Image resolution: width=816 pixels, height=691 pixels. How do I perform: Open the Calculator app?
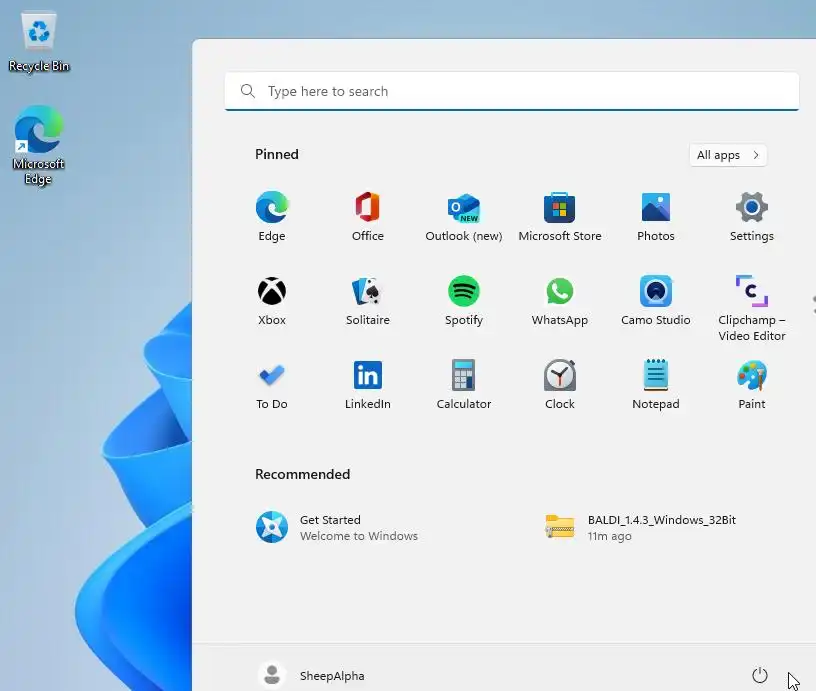pyautogui.click(x=464, y=384)
